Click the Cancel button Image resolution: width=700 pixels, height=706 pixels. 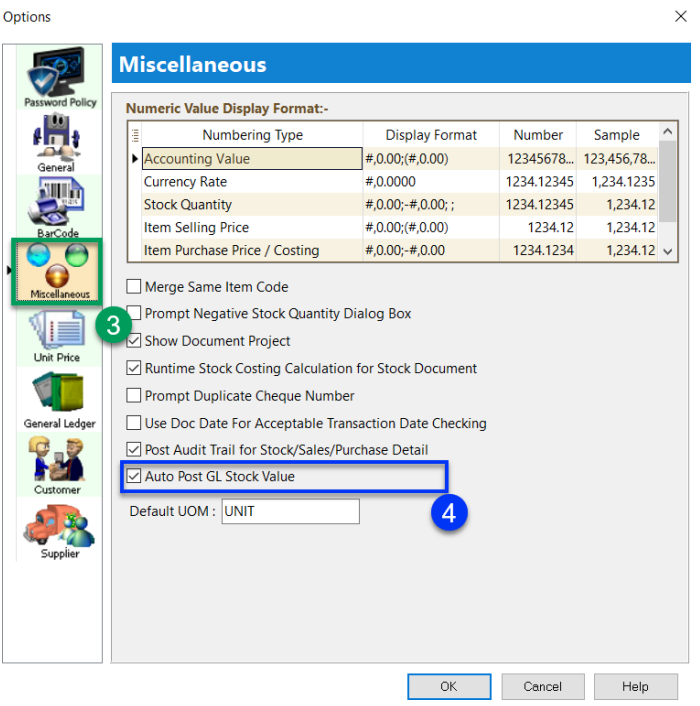click(x=543, y=687)
